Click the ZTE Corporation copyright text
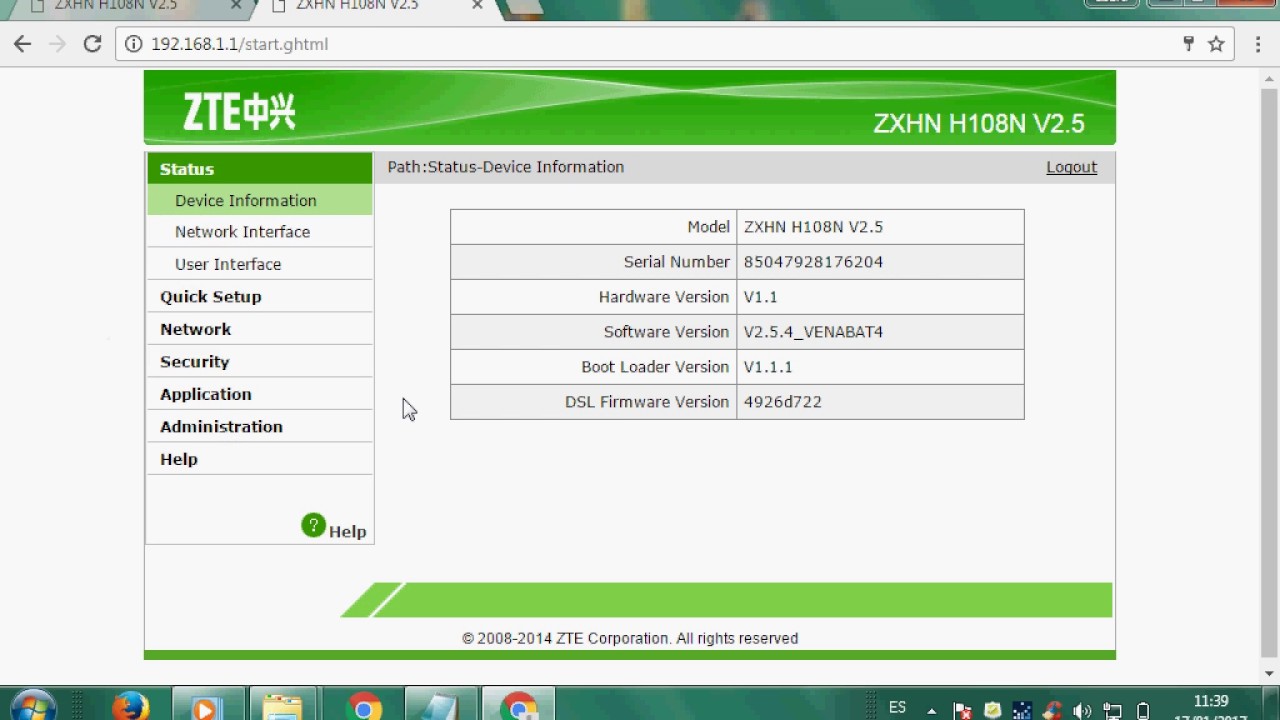Image resolution: width=1280 pixels, height=720 pixels. 630,638
